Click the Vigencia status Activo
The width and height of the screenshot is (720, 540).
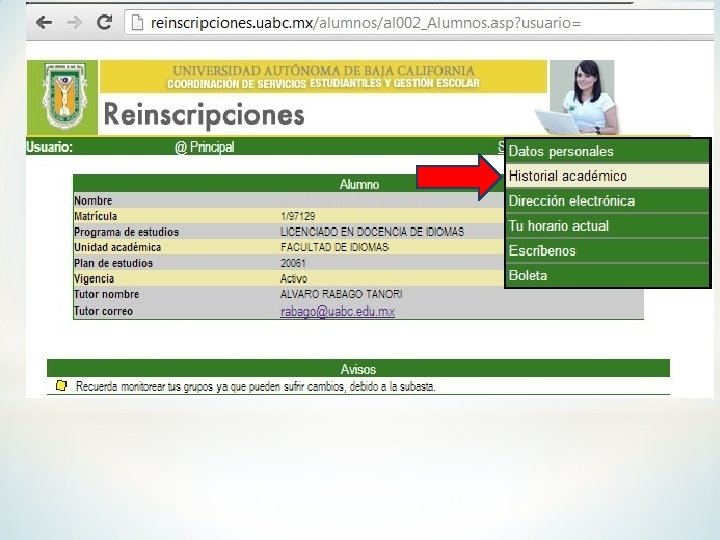point(293,278)
